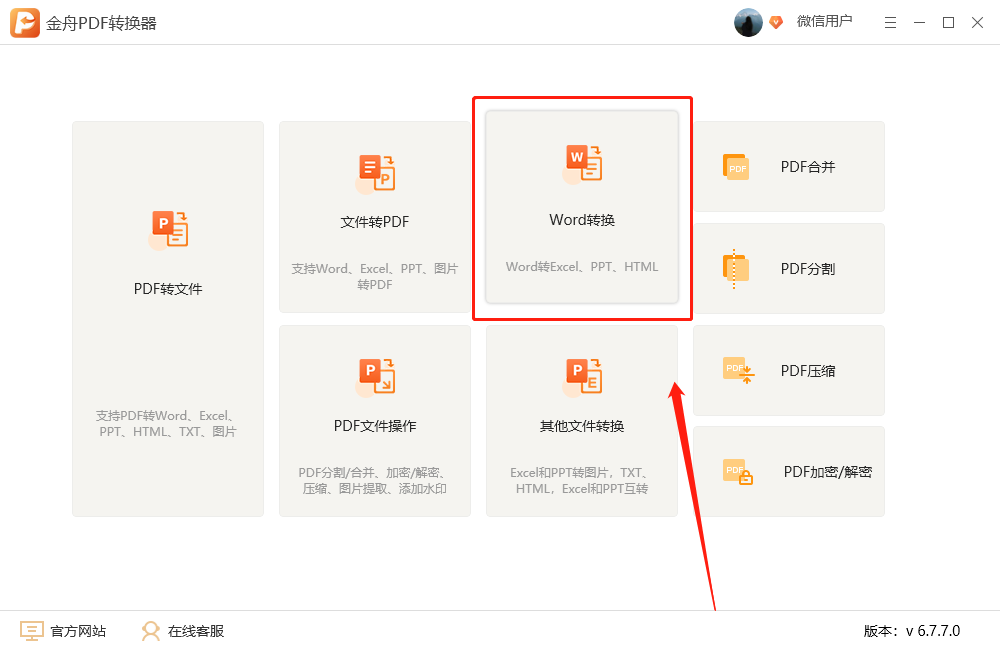Open 在线客服 support link
Image resolution: width=1000 pixels, height=650 pixels.
pos(196,631)
